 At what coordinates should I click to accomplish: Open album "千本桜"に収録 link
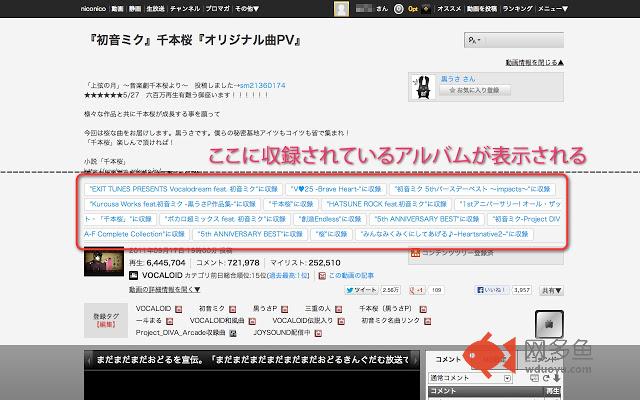291,204
